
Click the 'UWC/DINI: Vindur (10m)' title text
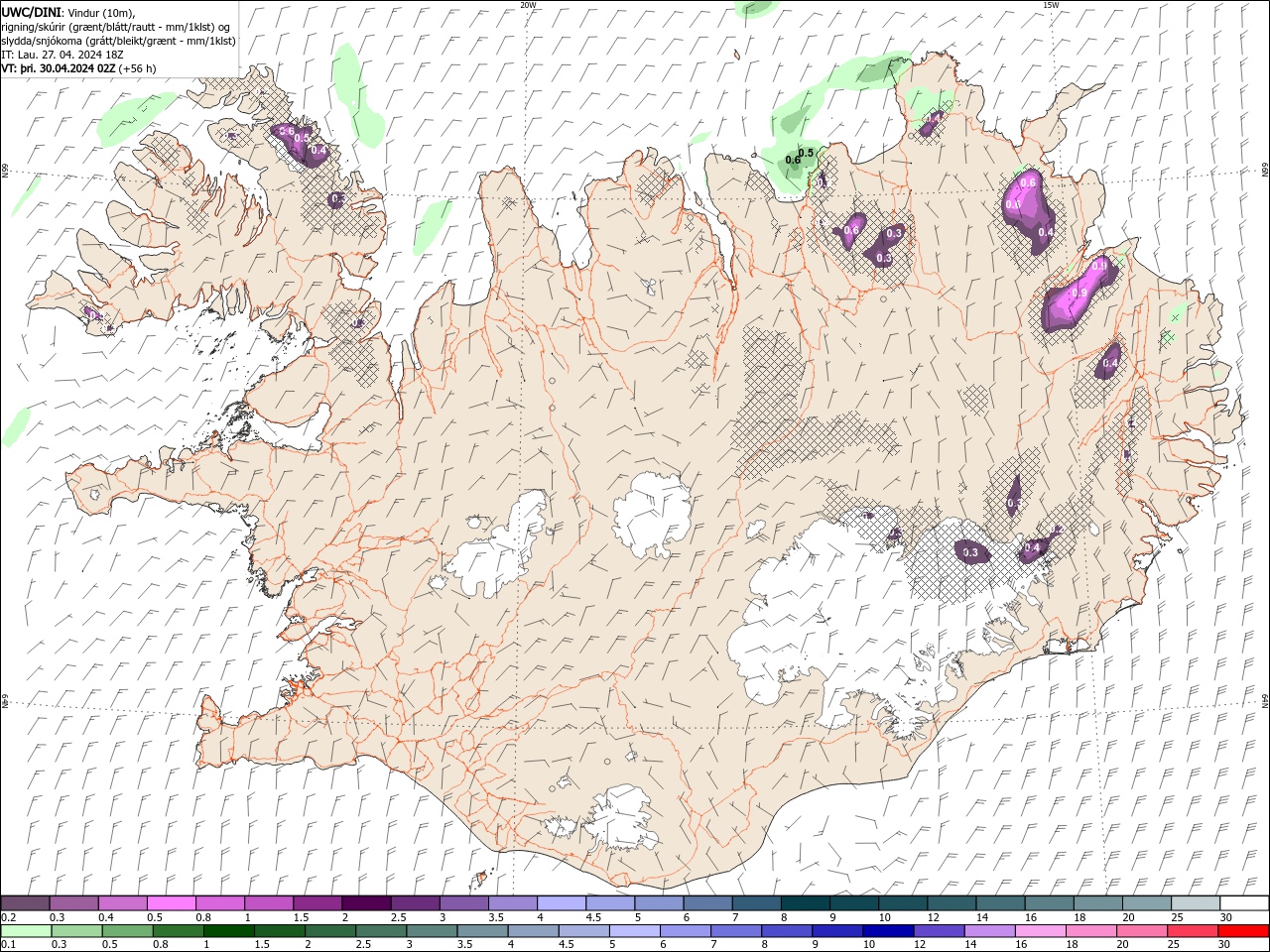click(x=66, y=12)
